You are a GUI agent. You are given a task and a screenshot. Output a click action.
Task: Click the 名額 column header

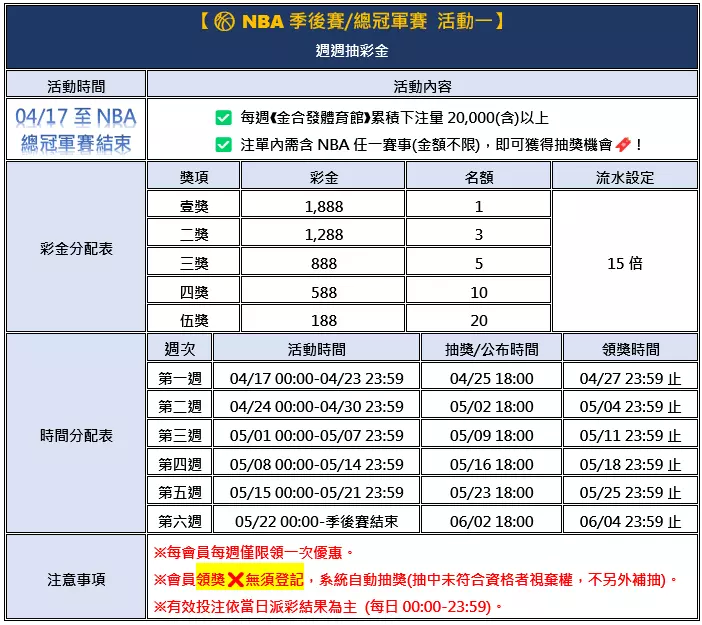479,176
